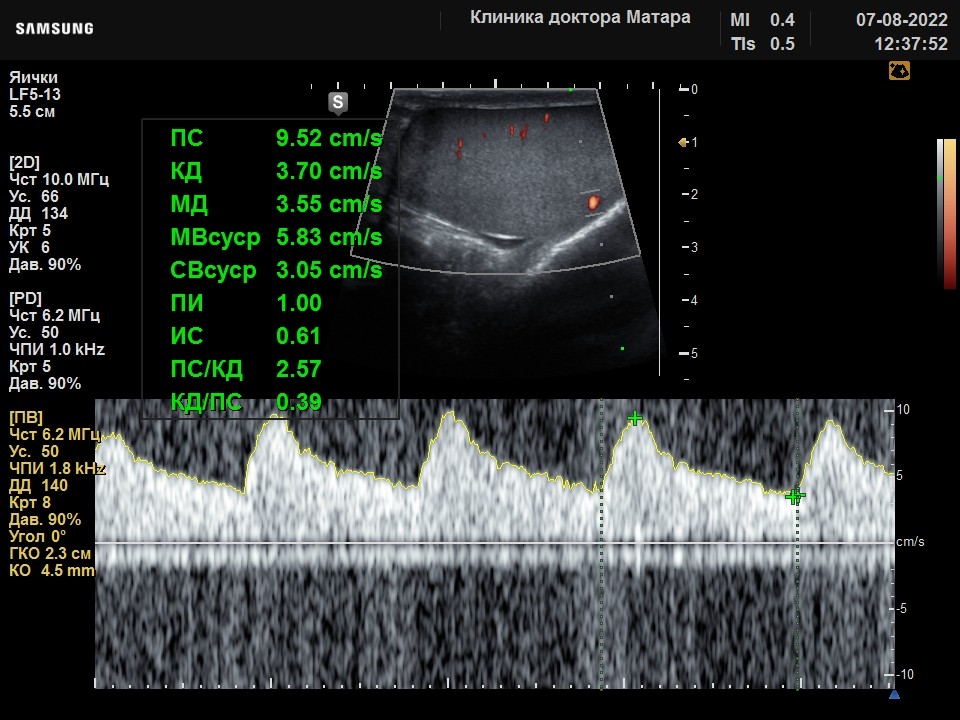
Task: Click the Ус. 66 gain value
Action: 34,197
